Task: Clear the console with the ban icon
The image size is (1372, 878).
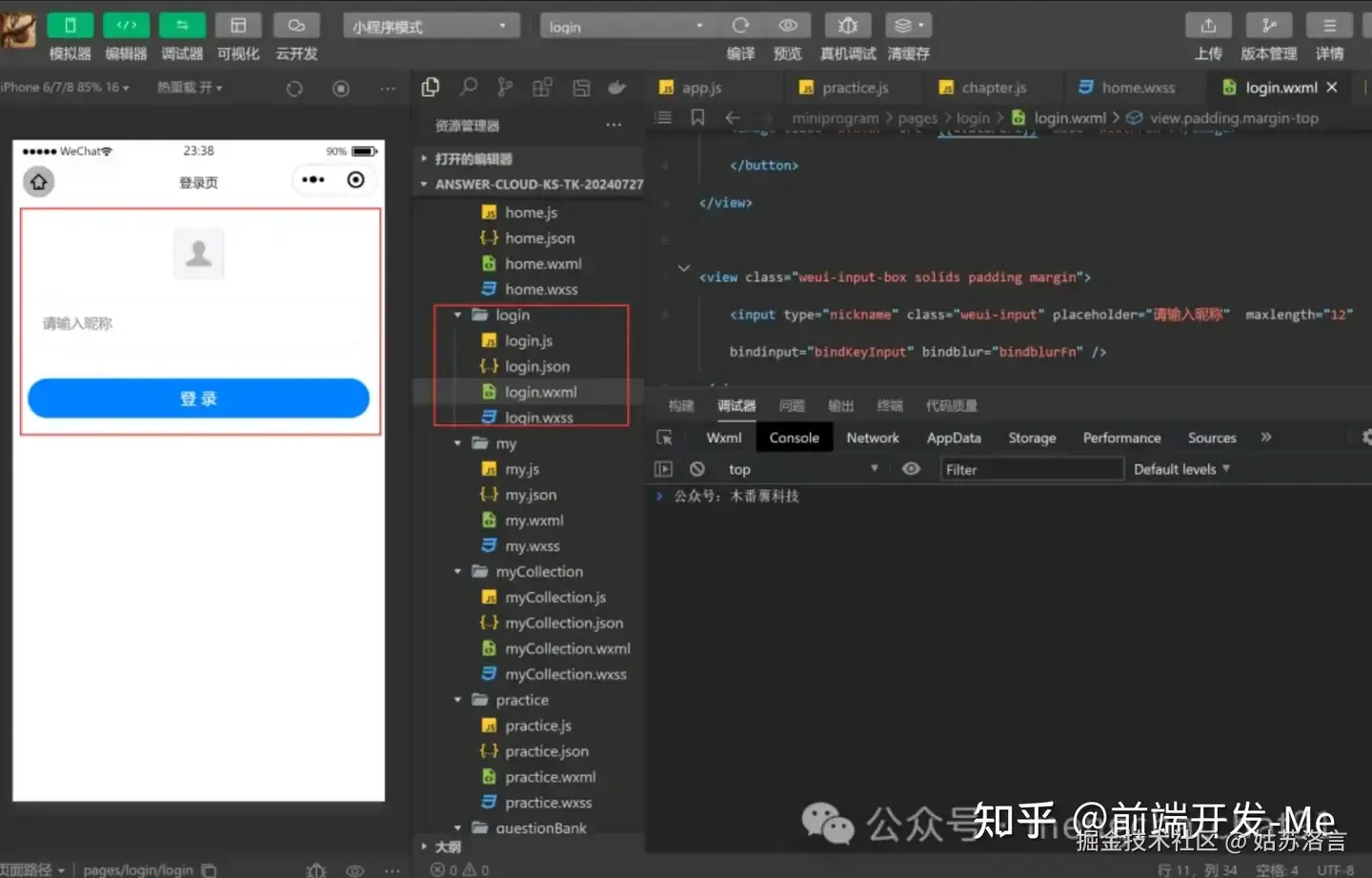Action: (x=697, y=469)
